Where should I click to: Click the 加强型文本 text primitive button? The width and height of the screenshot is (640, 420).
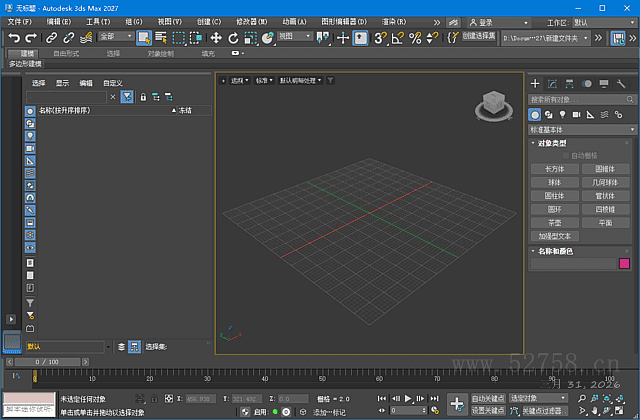click(554, 236)
